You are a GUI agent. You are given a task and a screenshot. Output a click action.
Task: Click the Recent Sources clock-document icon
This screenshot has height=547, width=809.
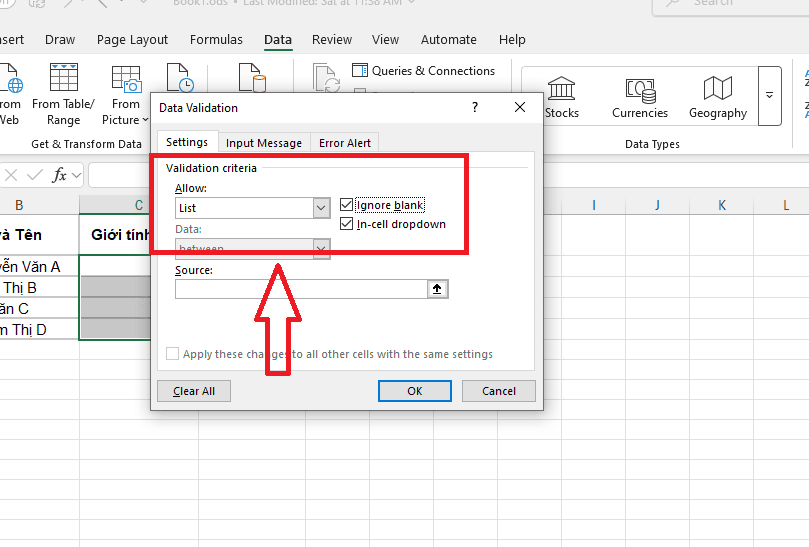[180, 77]
